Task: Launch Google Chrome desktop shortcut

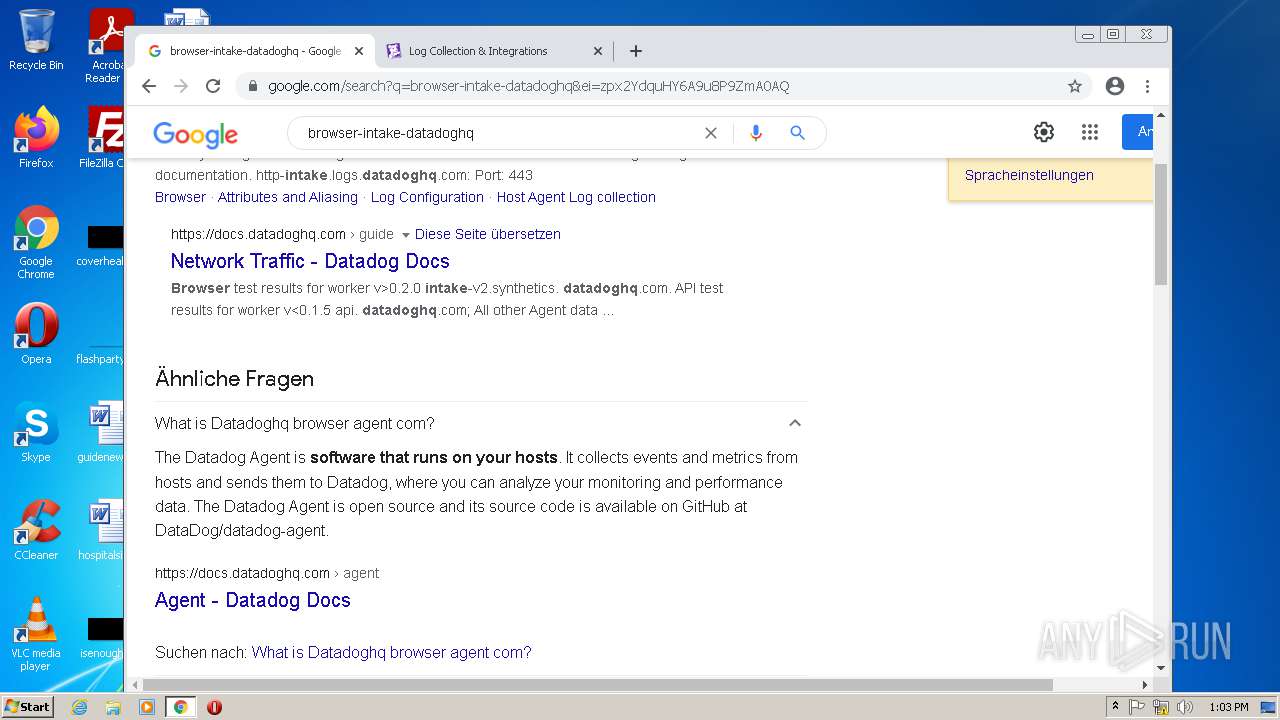Action: pyautogui.click(x=36, y=243)
